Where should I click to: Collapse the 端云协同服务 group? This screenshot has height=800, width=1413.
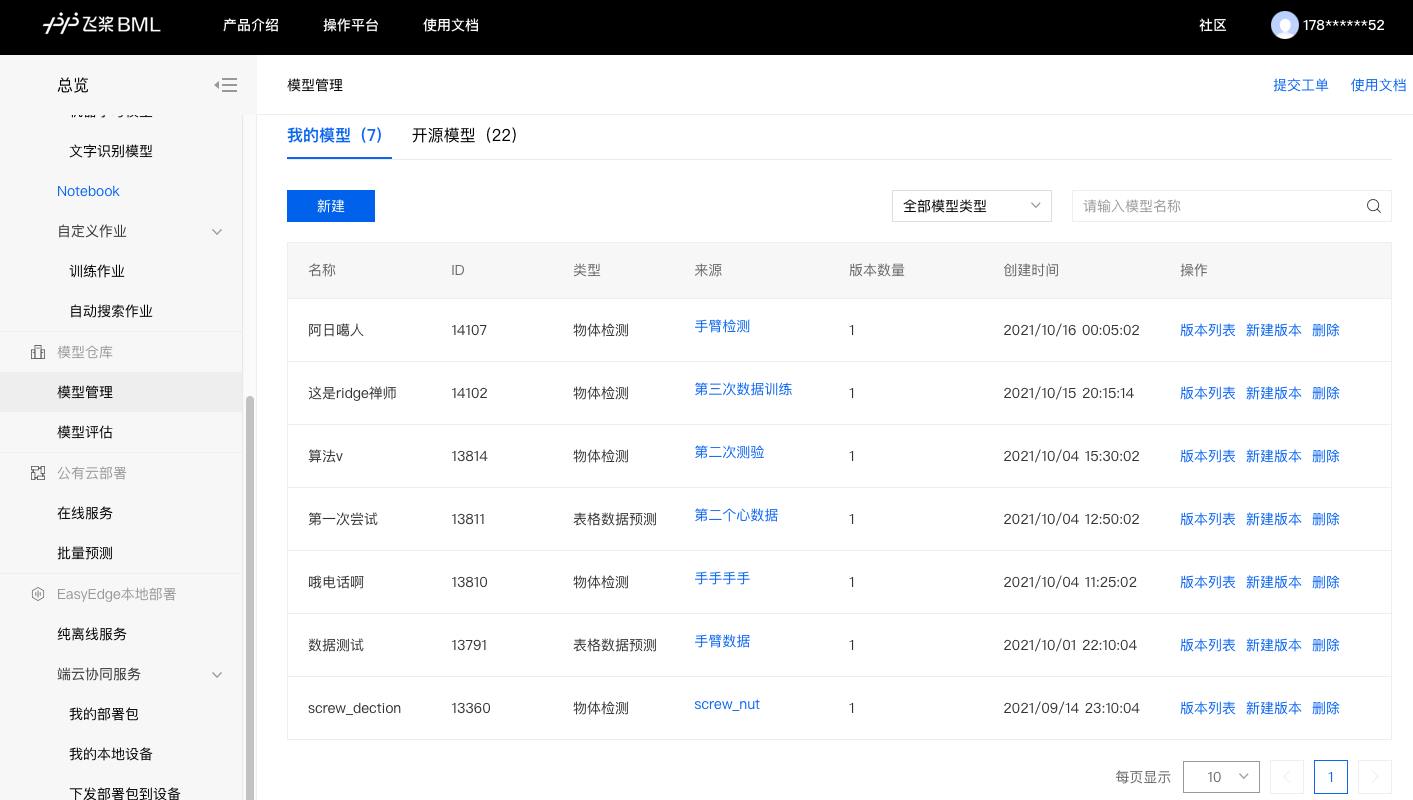click(x=217, y=675)
